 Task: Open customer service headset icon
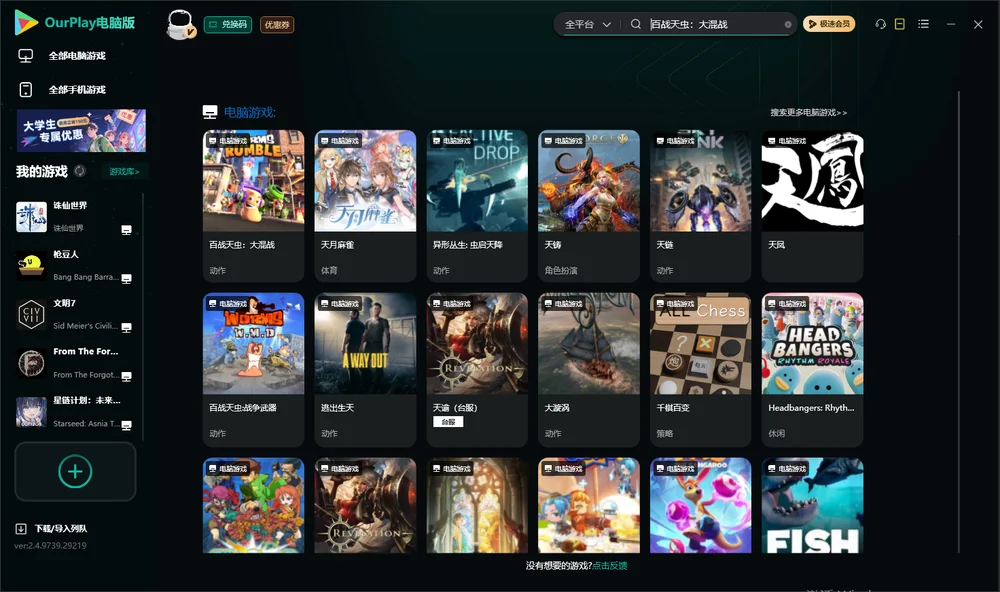pyautogui.click(x=880, y=24)
